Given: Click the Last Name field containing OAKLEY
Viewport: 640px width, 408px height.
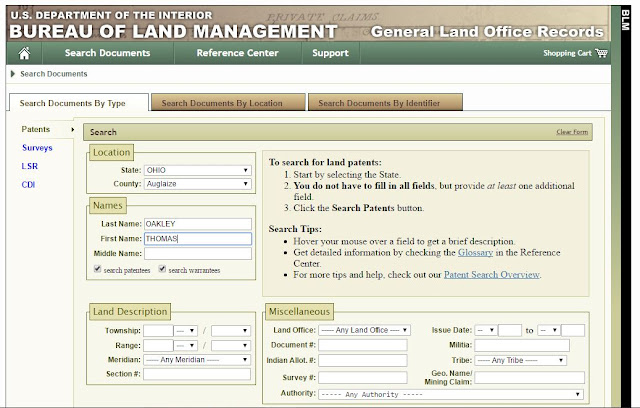Looking at the screenshot, I should pyautogui.click(x=198, y=224).
